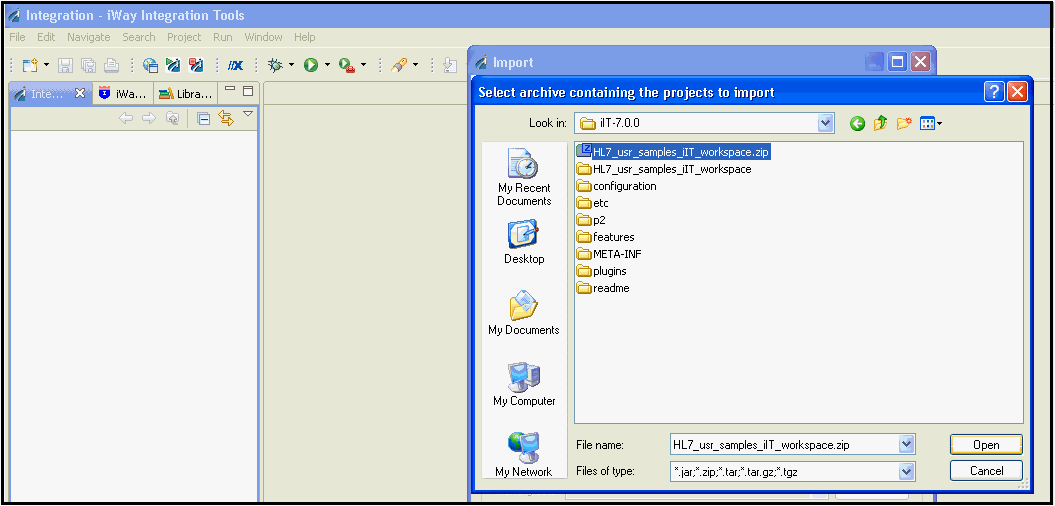
Task: Click the New wizard icon in main toolbar
Action: 30,65
